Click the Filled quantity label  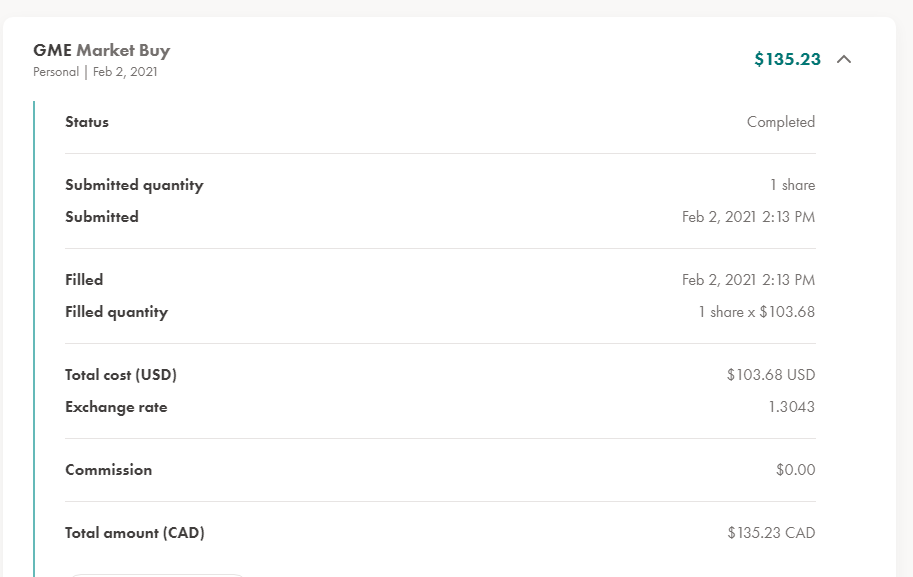pyautogui.click(x=116, y=312)
